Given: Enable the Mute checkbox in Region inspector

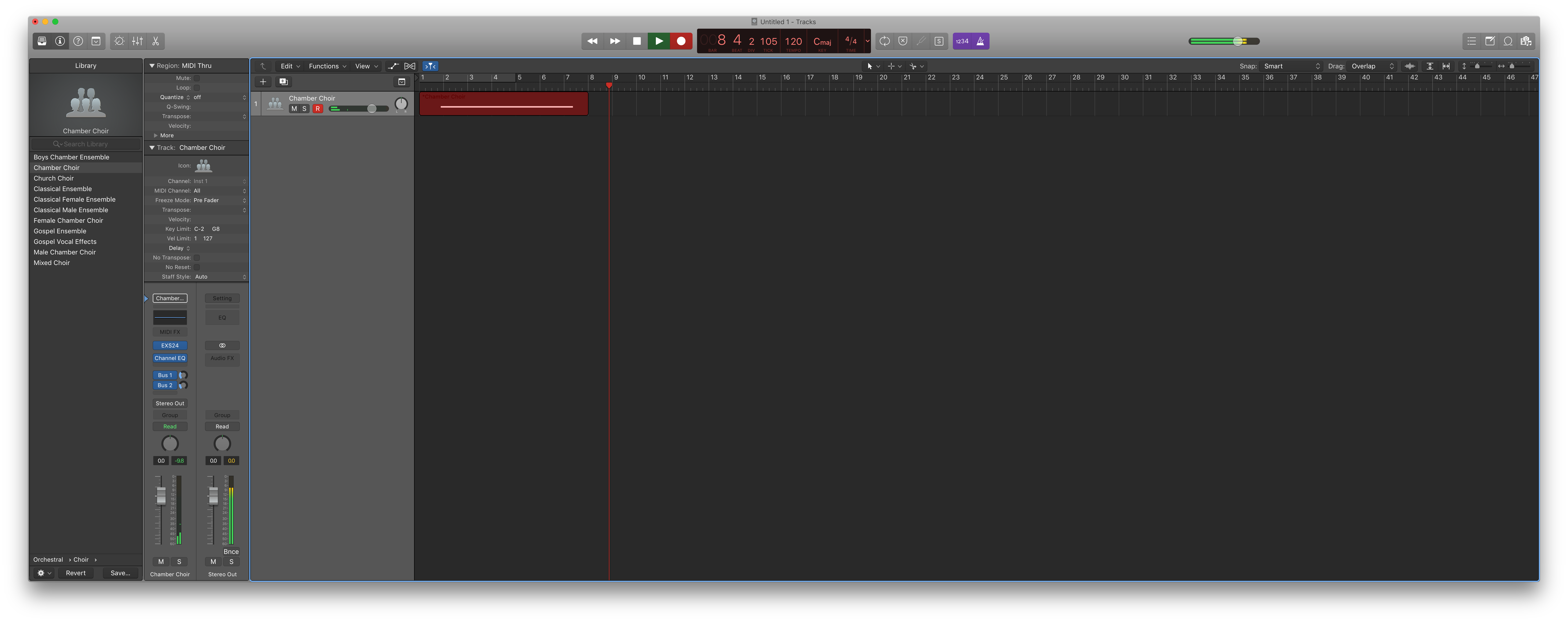Looking at the screenshot, I should 197,78.
